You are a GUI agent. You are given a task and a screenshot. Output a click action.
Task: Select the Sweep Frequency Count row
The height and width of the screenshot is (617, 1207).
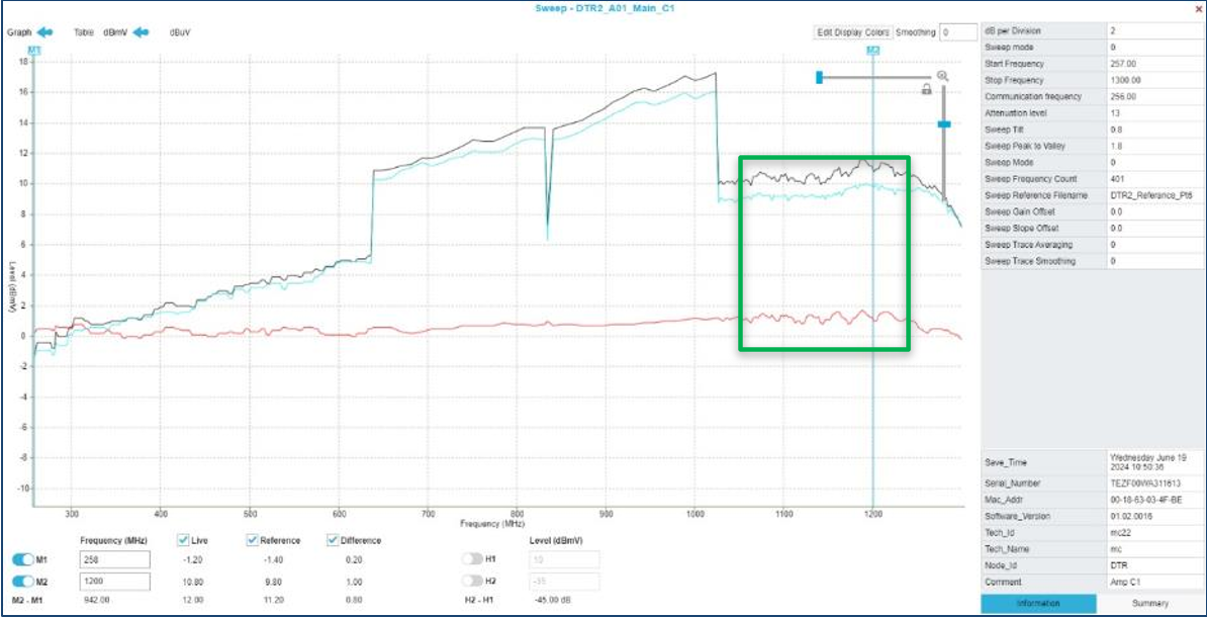1091,179
